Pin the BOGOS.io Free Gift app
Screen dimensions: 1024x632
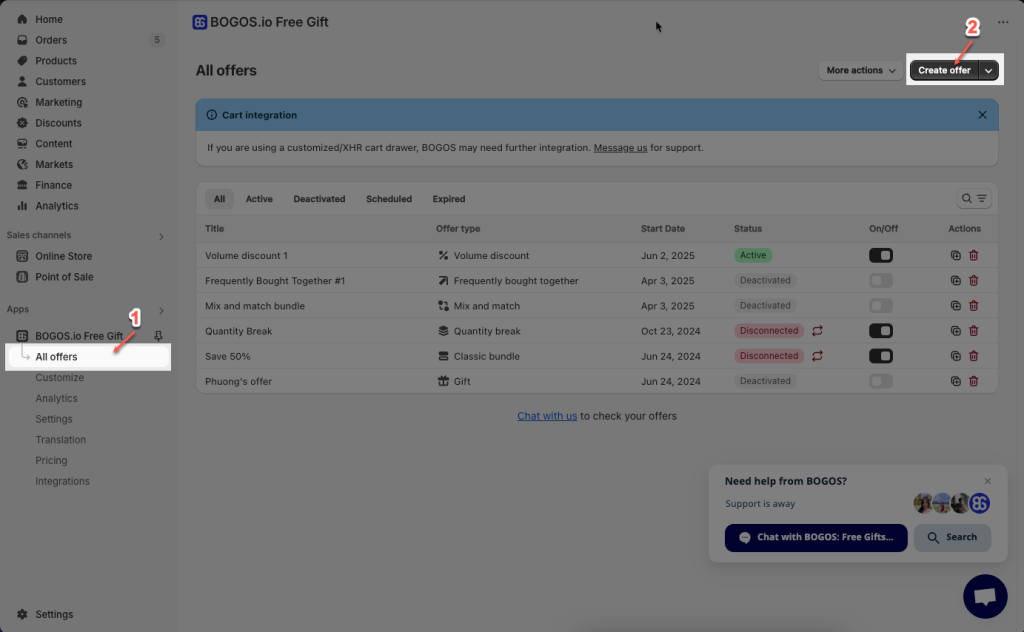point(158,336)
